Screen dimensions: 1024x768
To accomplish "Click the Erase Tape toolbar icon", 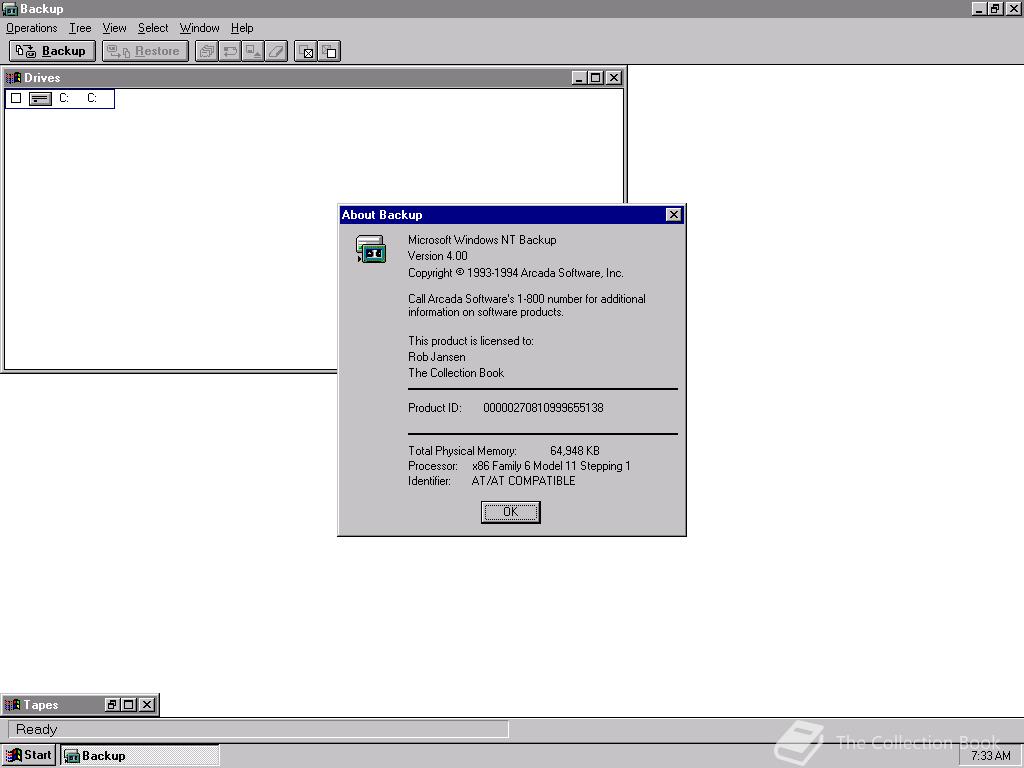I will 276,51.
